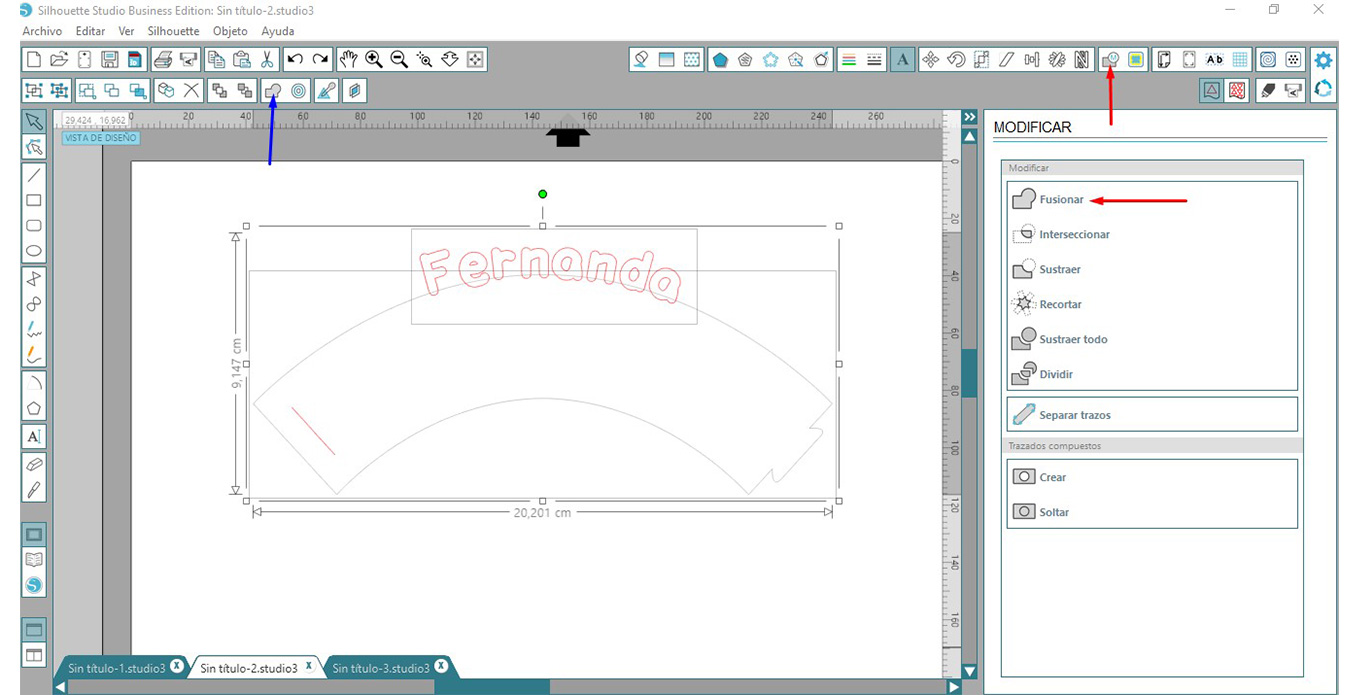
Task: Save document floppy disk icon
Action: point(110,59)
